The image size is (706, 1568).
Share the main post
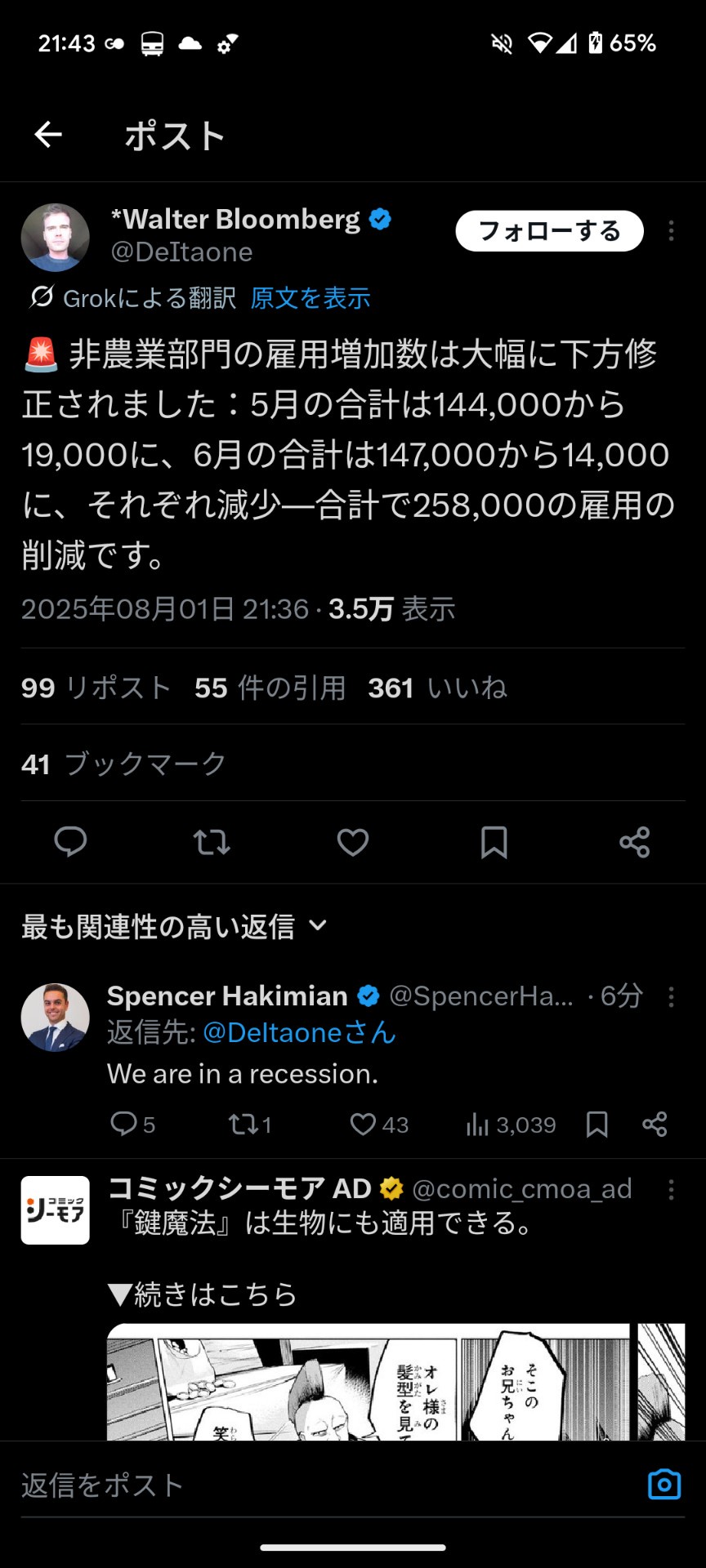click(x=634, y=841)
